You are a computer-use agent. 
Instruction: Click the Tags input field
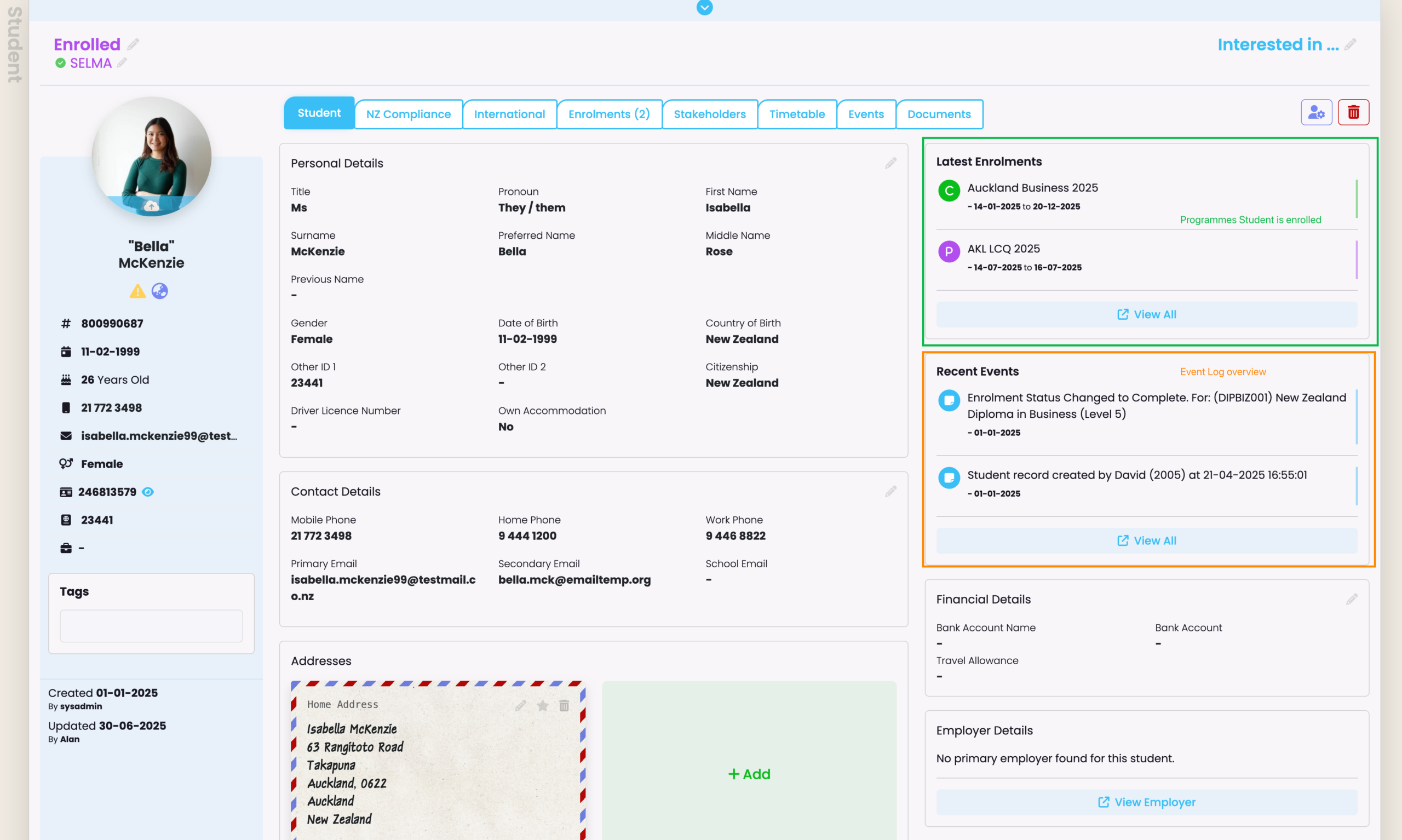[151, 625]
